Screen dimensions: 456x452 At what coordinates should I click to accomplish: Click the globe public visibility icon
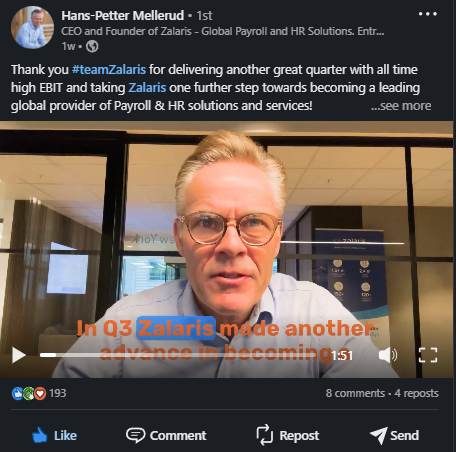tap(92, 46)
